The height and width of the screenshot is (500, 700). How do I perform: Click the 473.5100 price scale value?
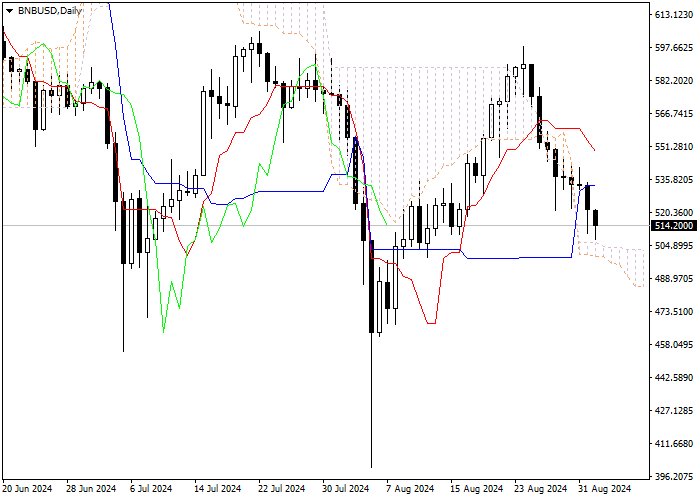tap(674, 312)
